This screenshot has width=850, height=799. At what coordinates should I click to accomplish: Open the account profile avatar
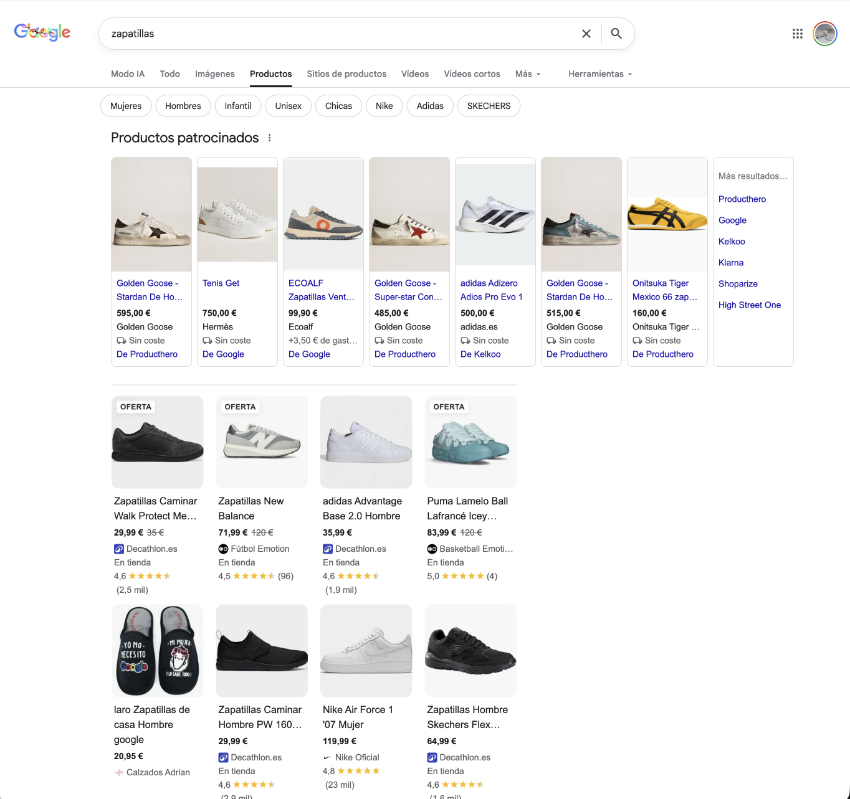pos(825,34)
